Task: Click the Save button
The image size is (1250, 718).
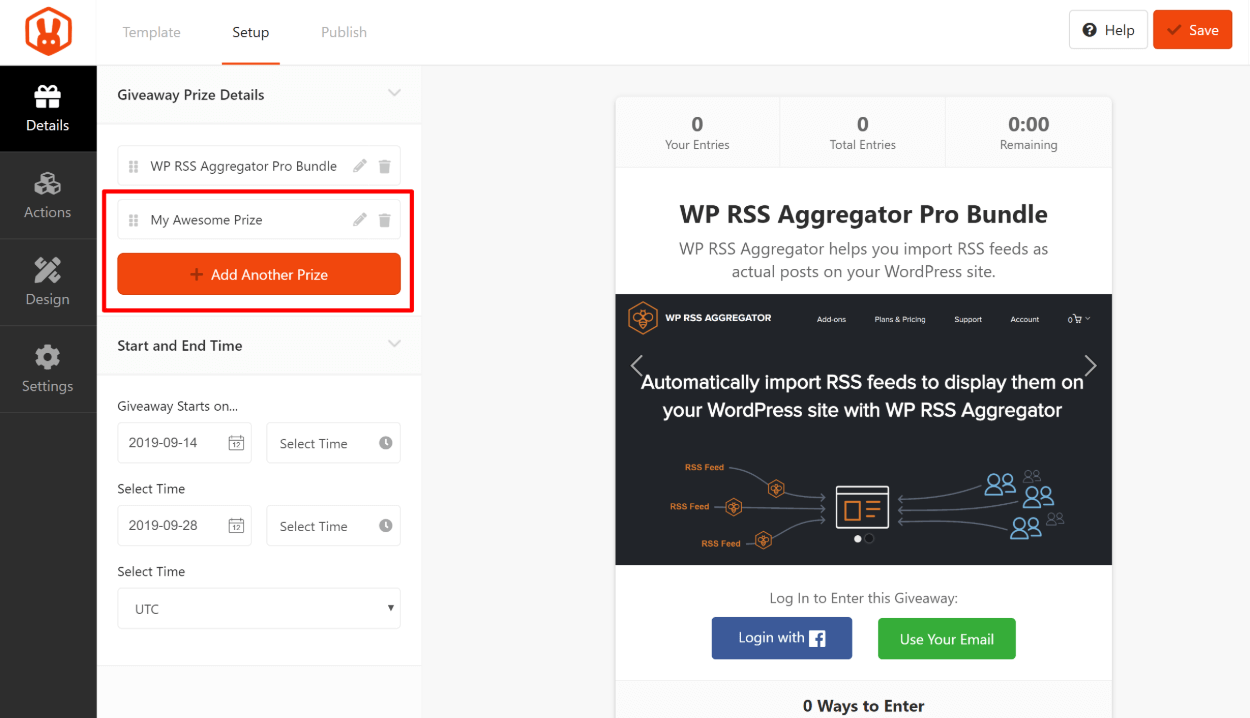Action: coord(1192,30)
